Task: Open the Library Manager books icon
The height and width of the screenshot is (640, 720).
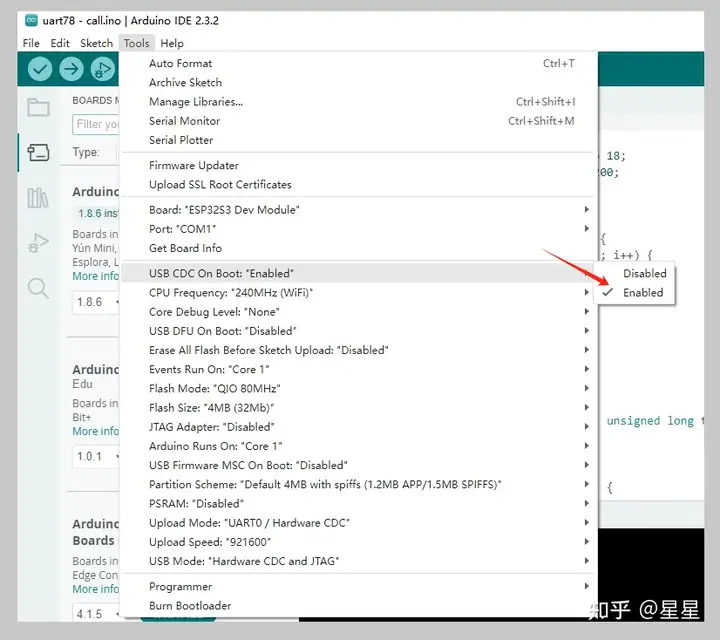Action: [38, 198]
